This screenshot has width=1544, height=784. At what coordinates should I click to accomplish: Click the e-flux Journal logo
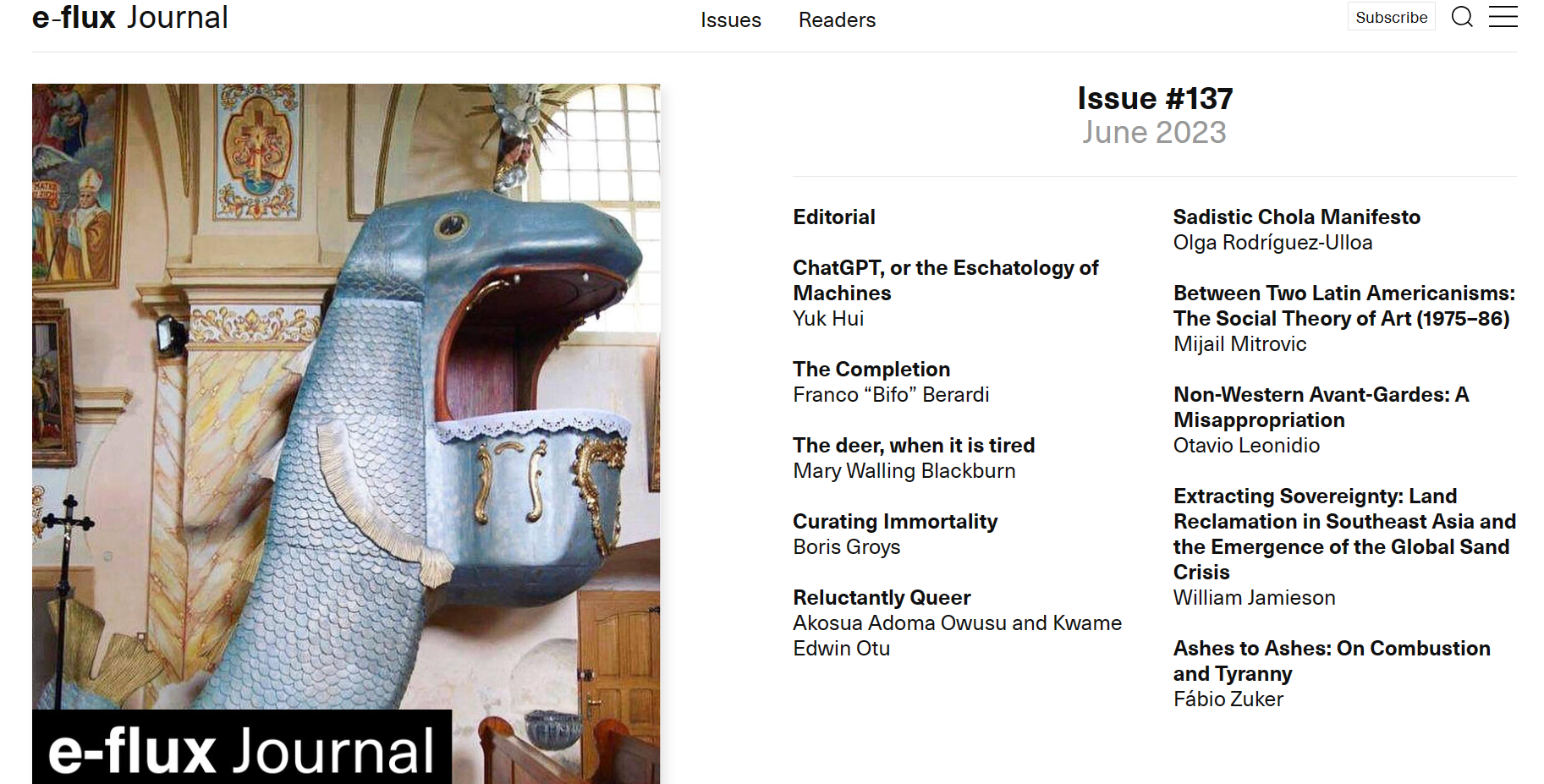point(130,18)
